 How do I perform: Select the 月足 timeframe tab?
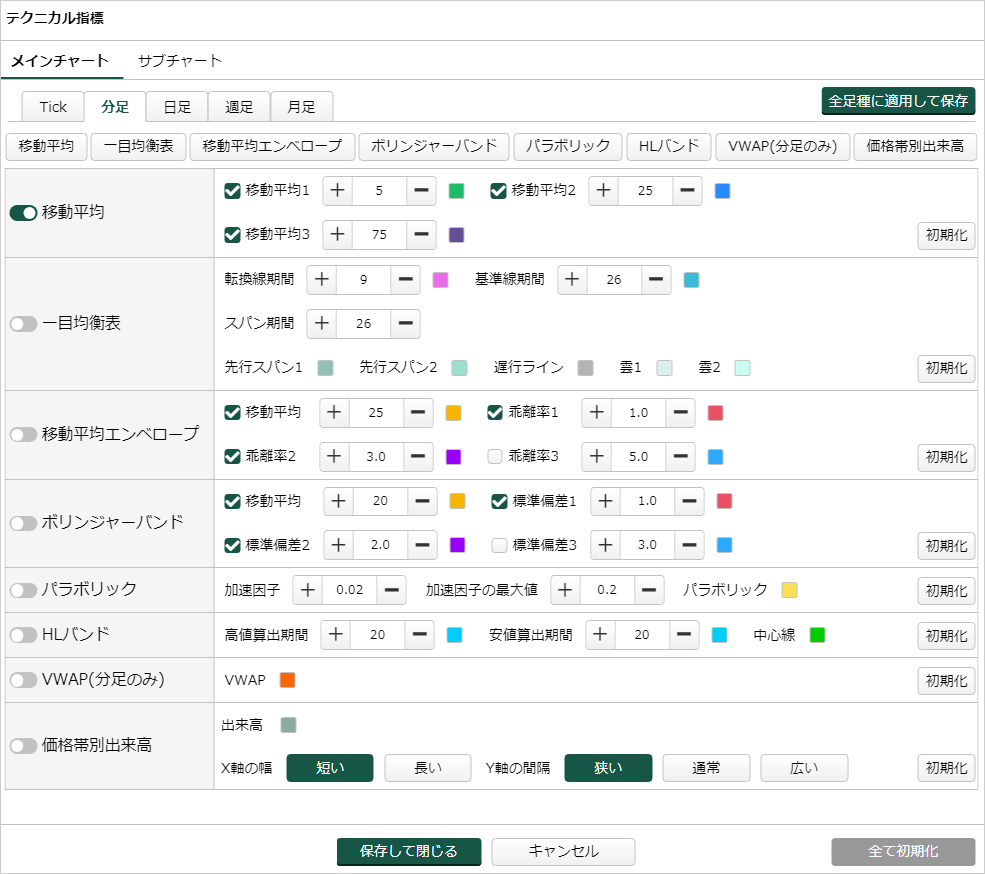(302, 107)
